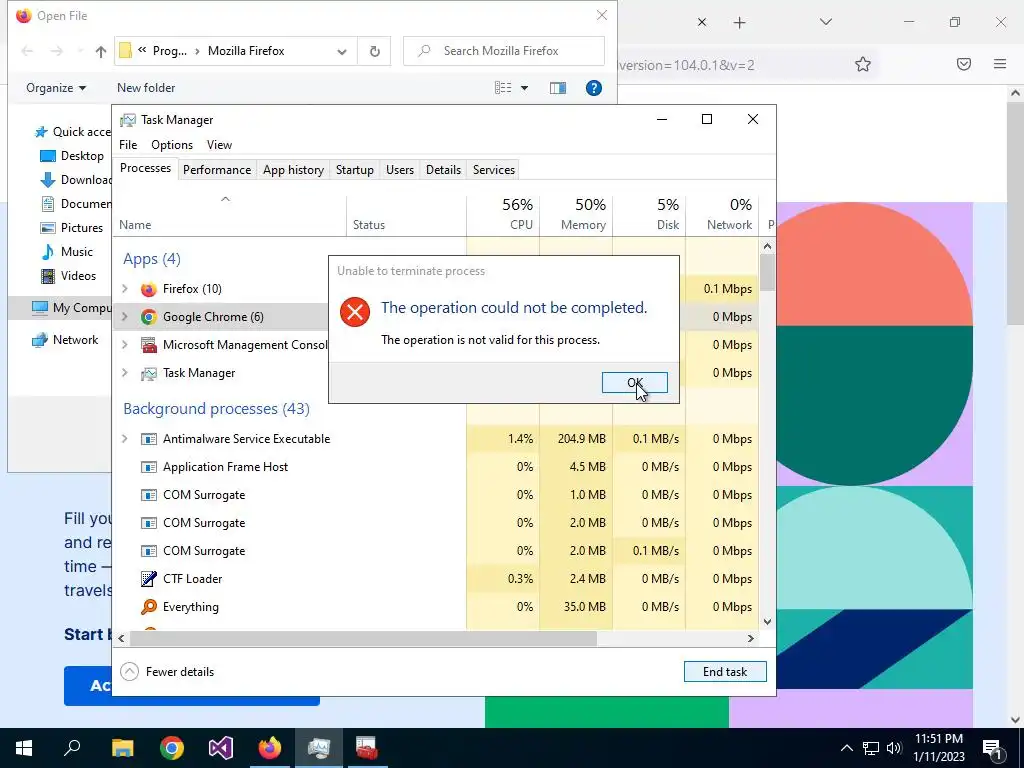The width and height of the screenshot is (1024, 768).
Task: Expand the Firefox (10) process group
Action: pyautogui.click(x=125, y=289)
